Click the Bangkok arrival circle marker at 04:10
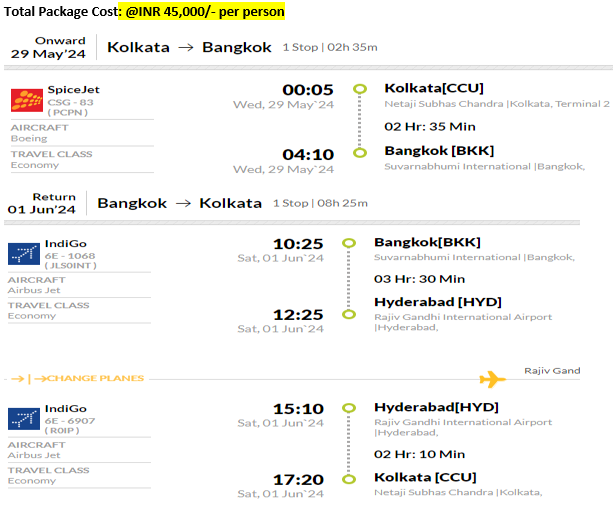The height and width of the screenshot is (505, 613). 360,153
